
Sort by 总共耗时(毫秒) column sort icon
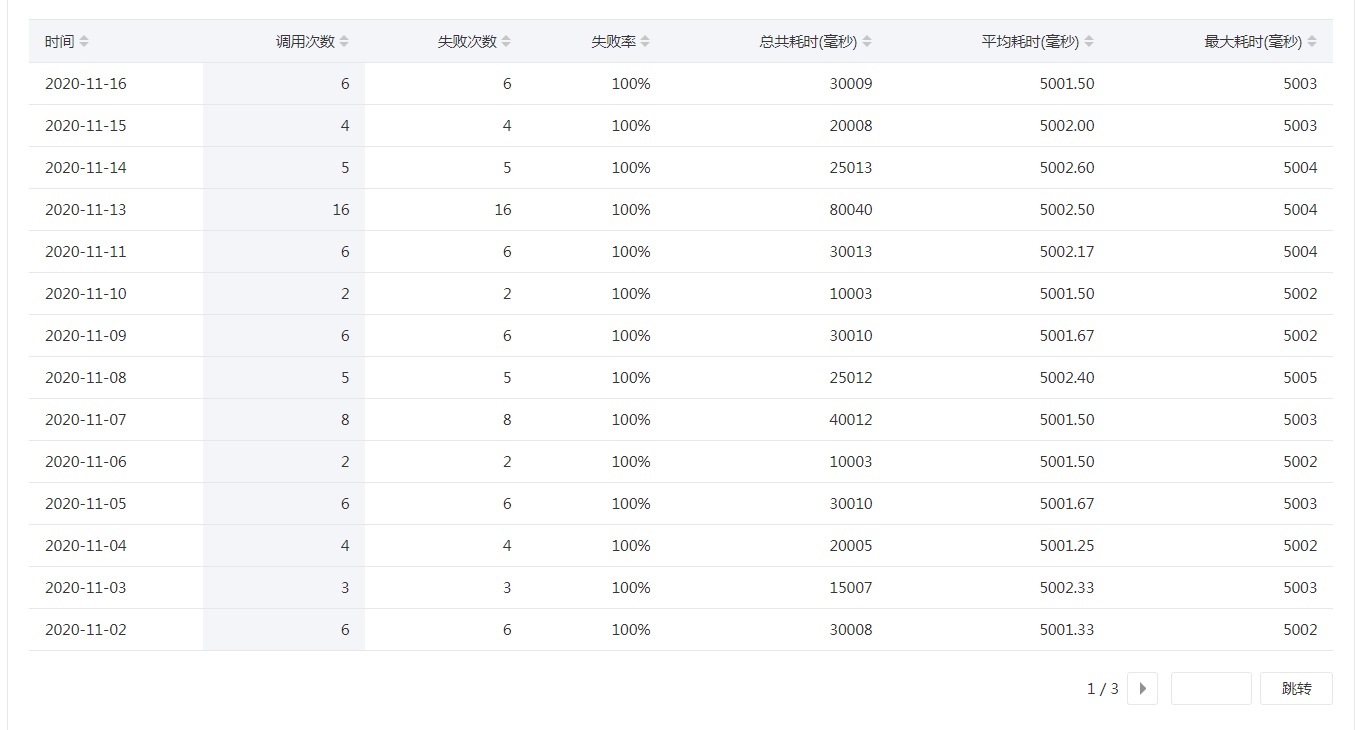[x=867, y=41]
